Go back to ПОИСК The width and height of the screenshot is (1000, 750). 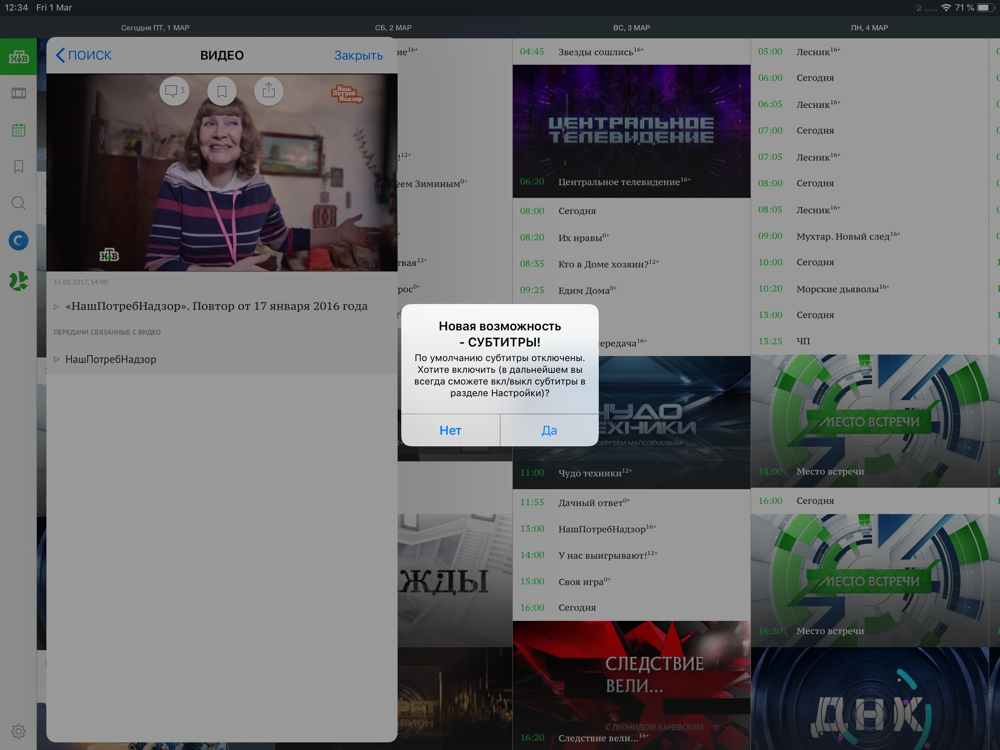click(84, 55)
